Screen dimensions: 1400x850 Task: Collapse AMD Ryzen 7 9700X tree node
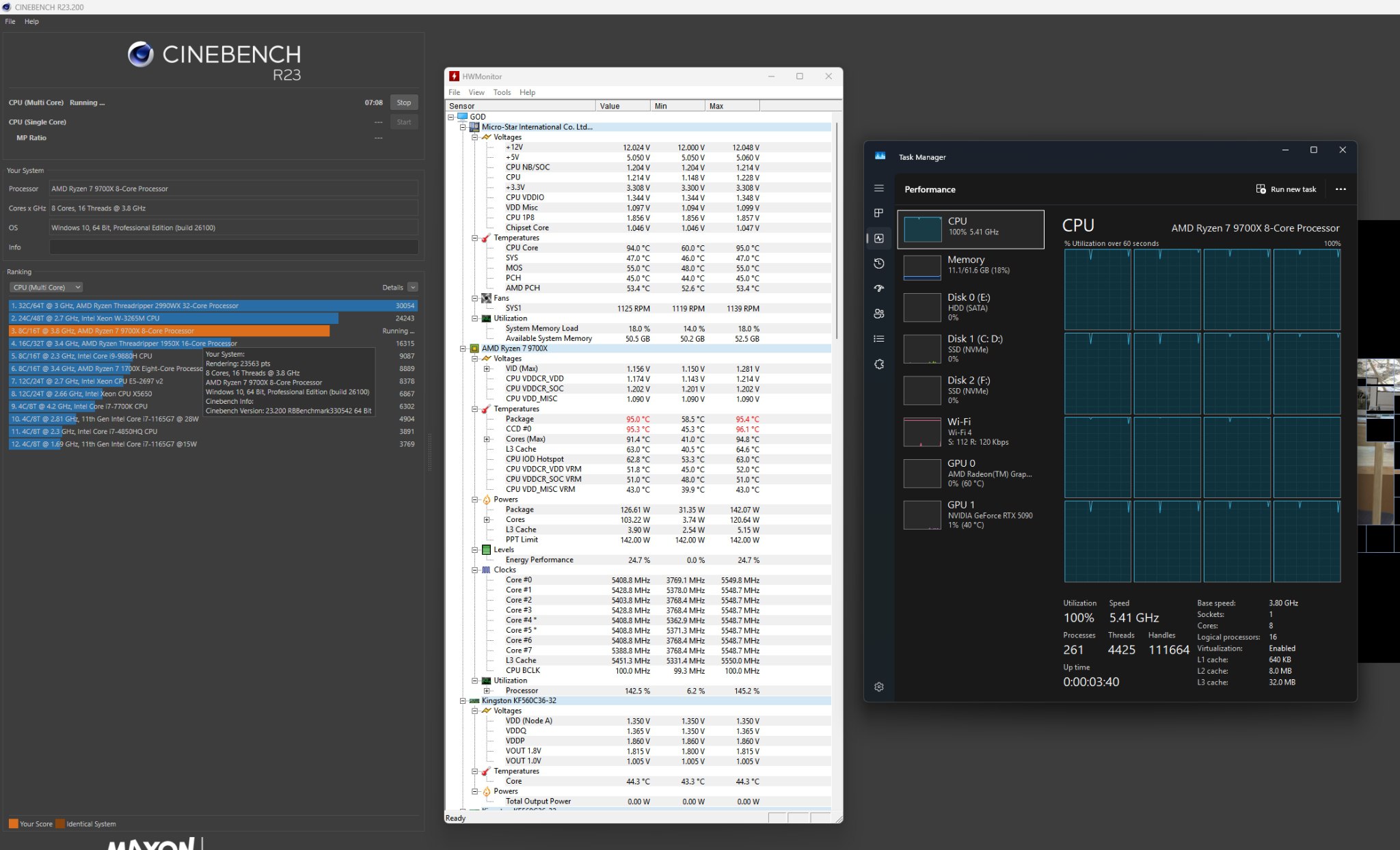tap(463, 348)
